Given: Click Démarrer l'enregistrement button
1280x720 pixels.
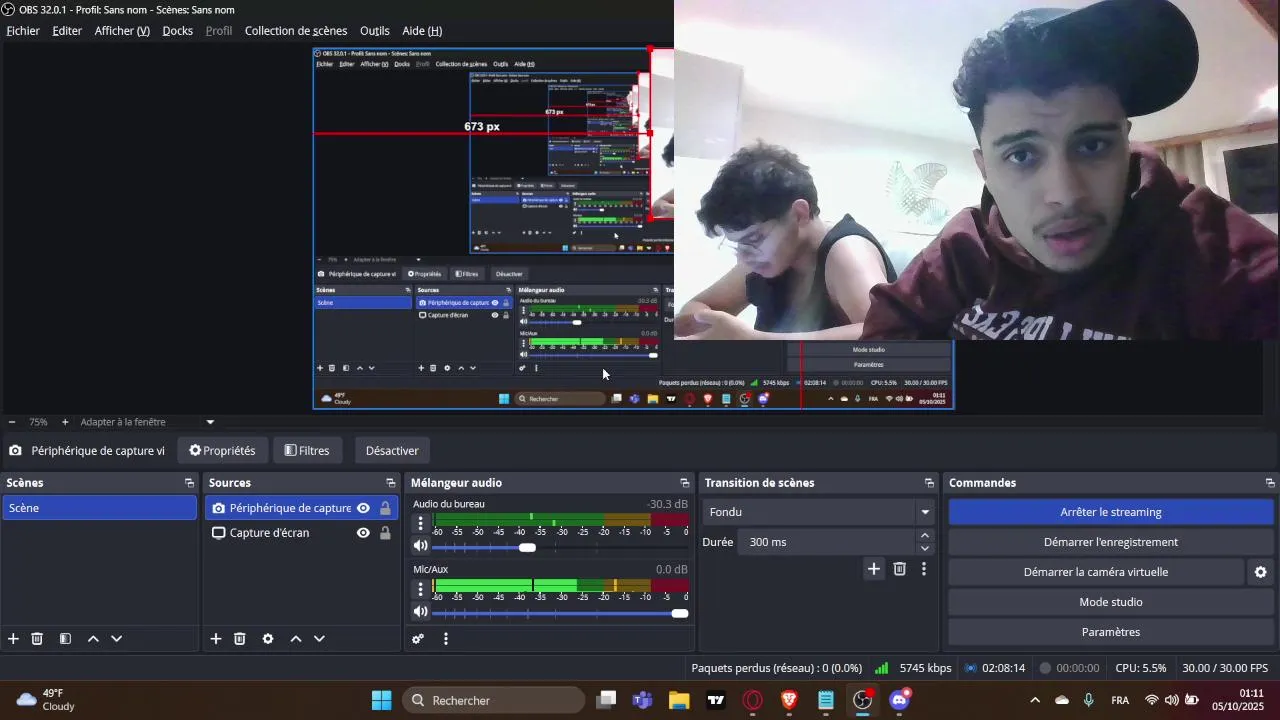Looking at the screenshot, I should click(1111, 542).
